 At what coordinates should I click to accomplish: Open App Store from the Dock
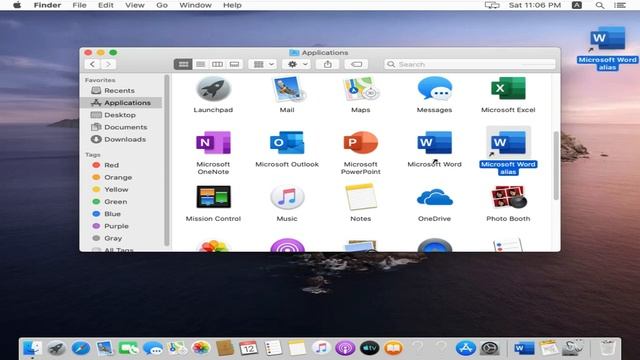(x=466, y=348)
